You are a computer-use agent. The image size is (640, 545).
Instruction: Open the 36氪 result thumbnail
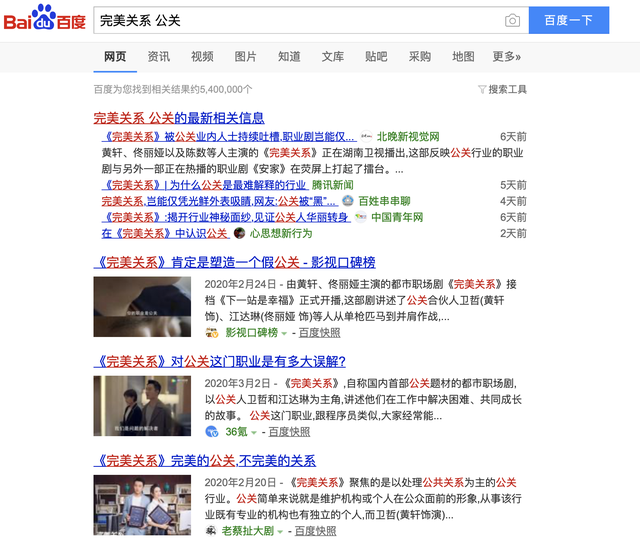click(x=142, y=406)
